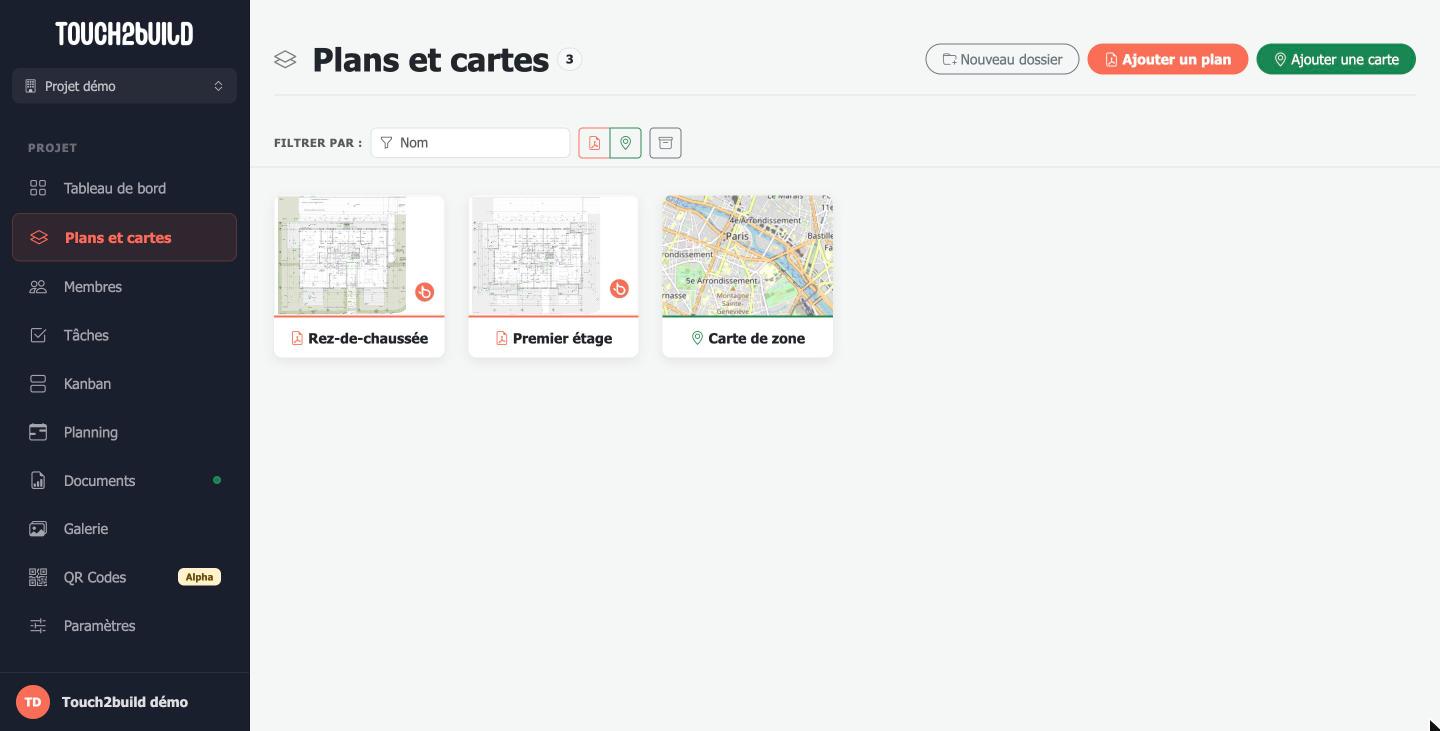Open Tableau de bord in sidebar
1440x731 pixels.
point(124,188)
